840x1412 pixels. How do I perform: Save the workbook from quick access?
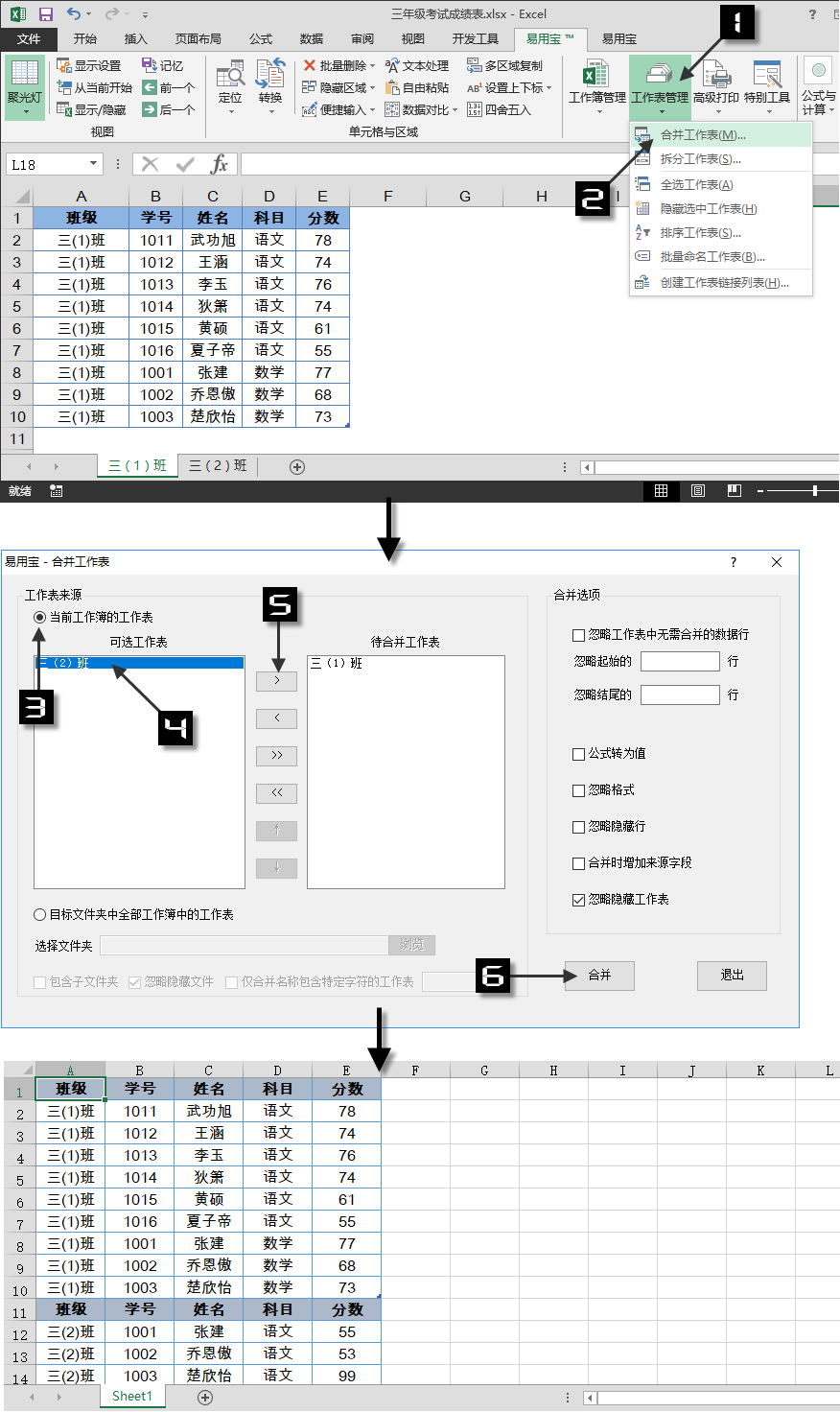point(45,14)
